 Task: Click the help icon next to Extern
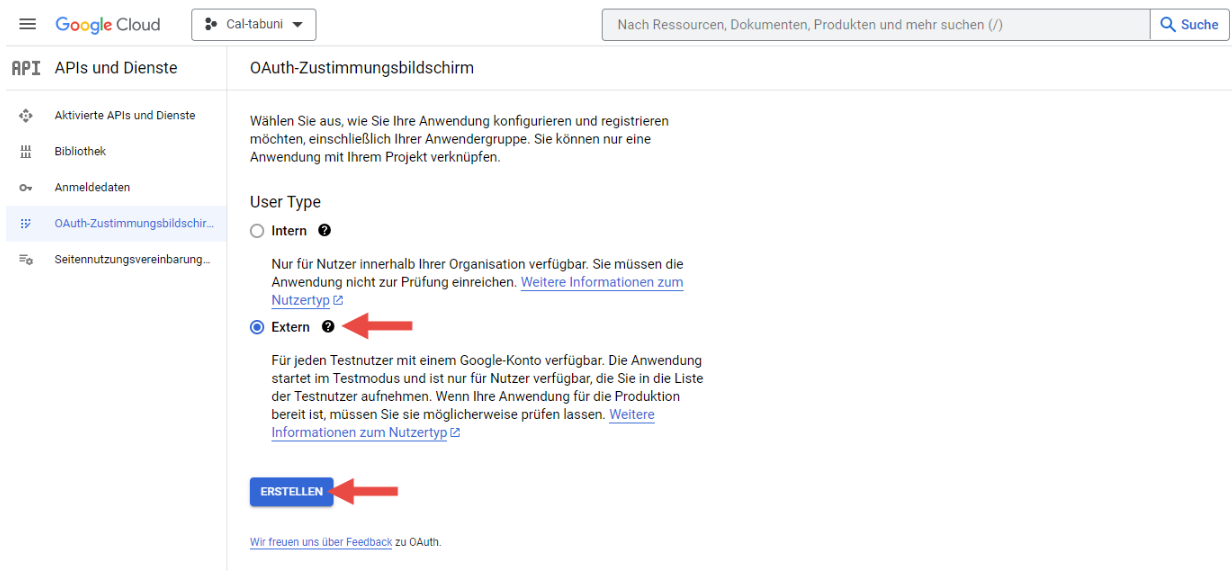[328, 327]
